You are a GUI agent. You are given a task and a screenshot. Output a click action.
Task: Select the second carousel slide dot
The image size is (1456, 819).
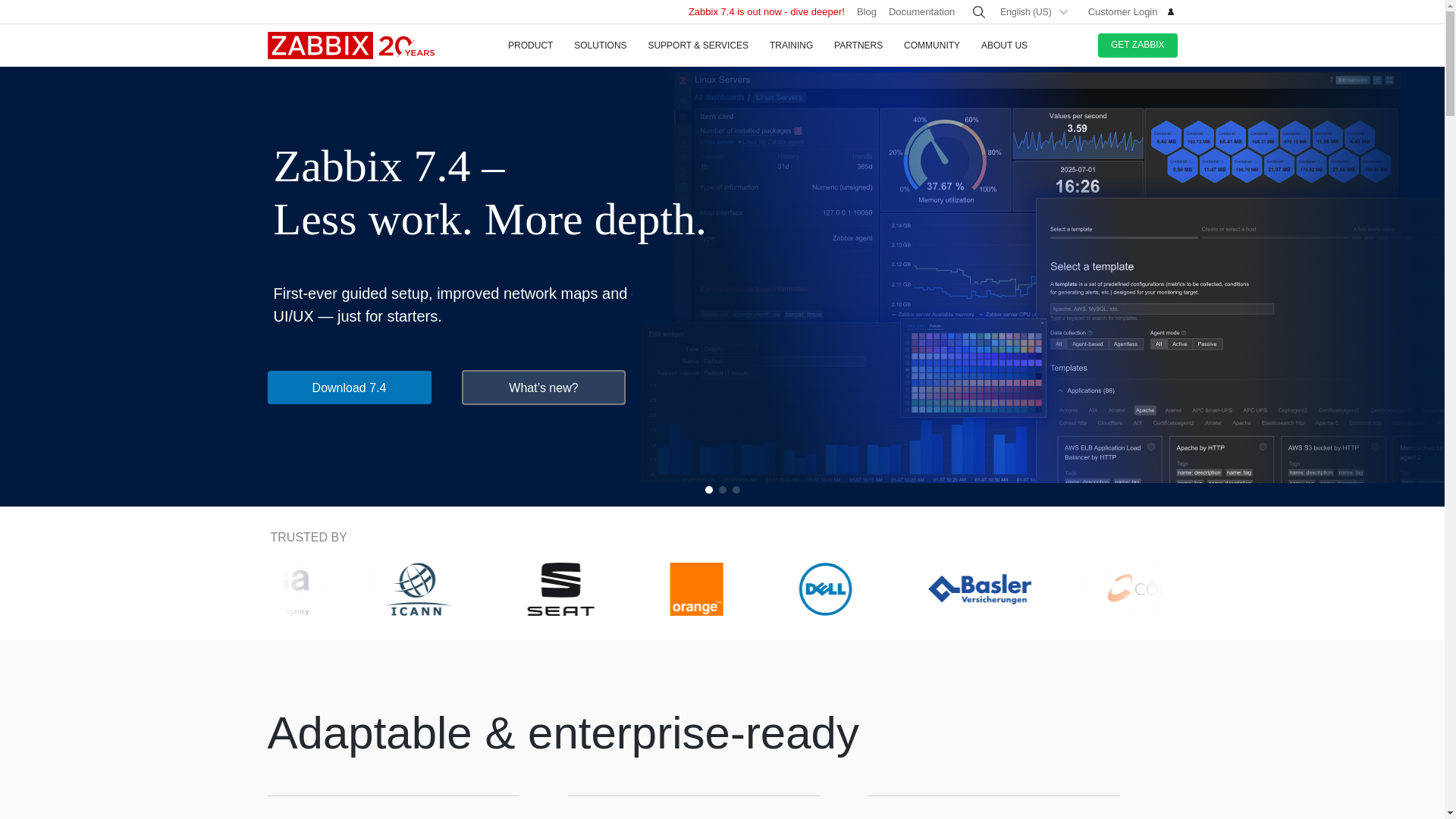pyautogui.click(x=722, y=490)
